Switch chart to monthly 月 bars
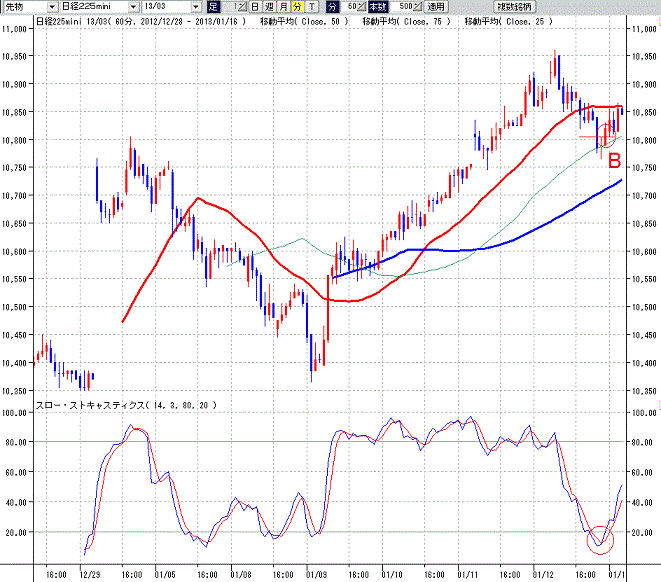 coord(283,7)
